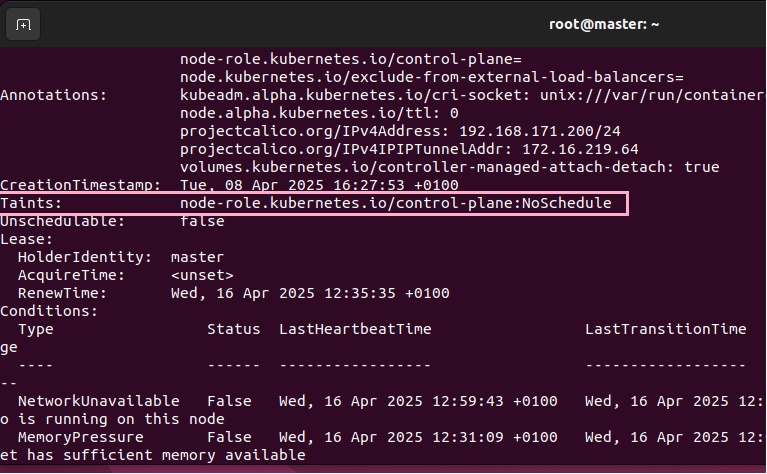Click the LastHeartbeatTime column header
Screen dimensions: 767x474
pyautogui.click(x=355, y=329)
